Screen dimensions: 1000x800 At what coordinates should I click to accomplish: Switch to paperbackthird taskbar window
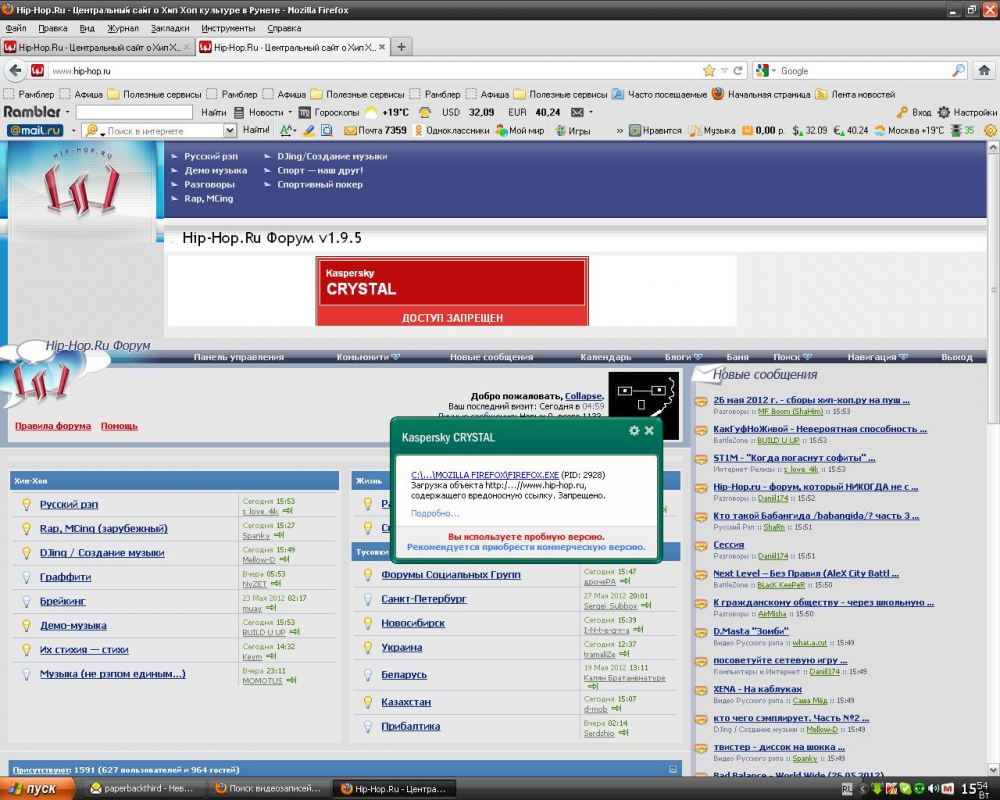coord(144,789)
